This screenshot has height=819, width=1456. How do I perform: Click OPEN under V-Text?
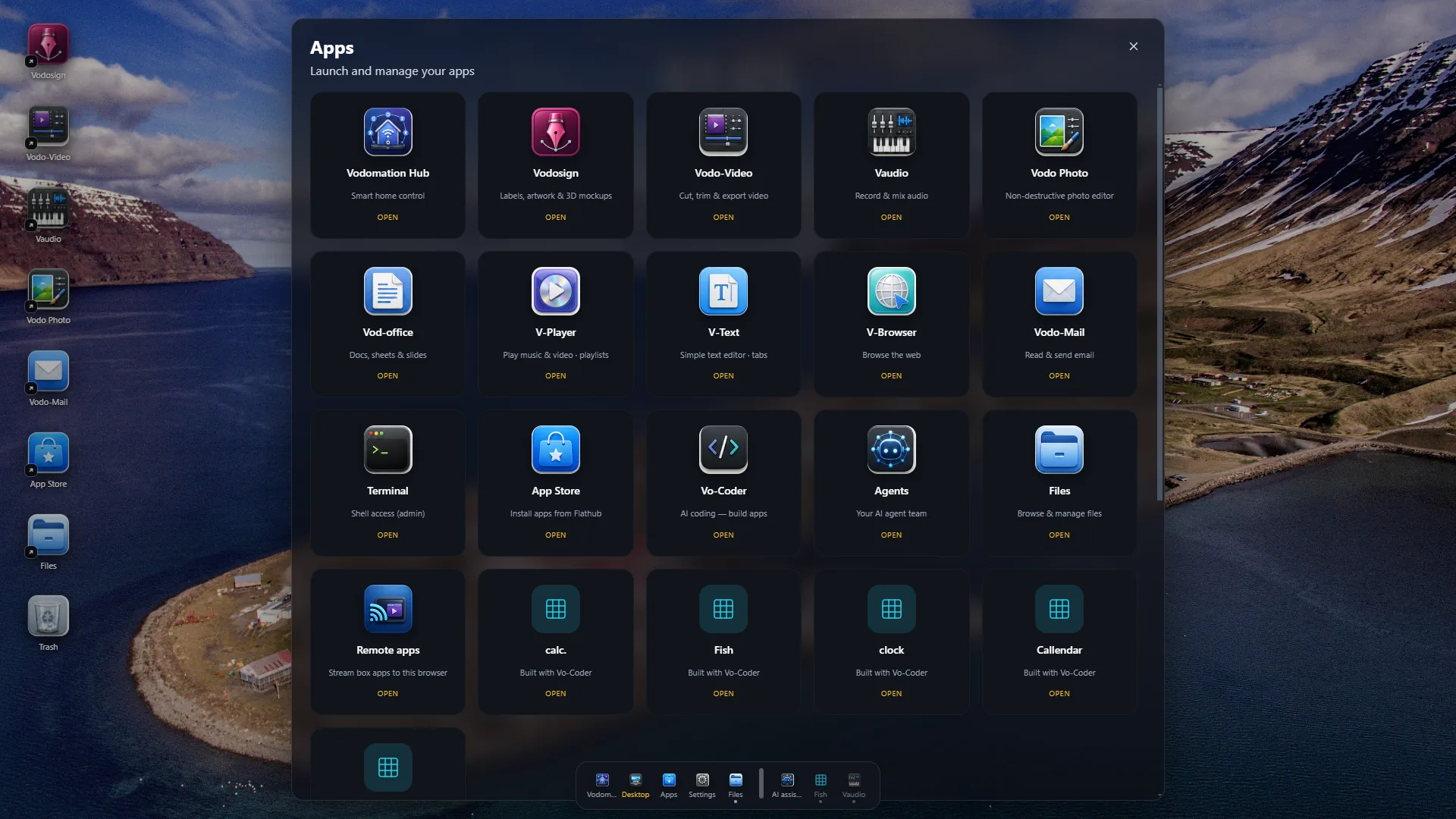[x=723, y=376]
